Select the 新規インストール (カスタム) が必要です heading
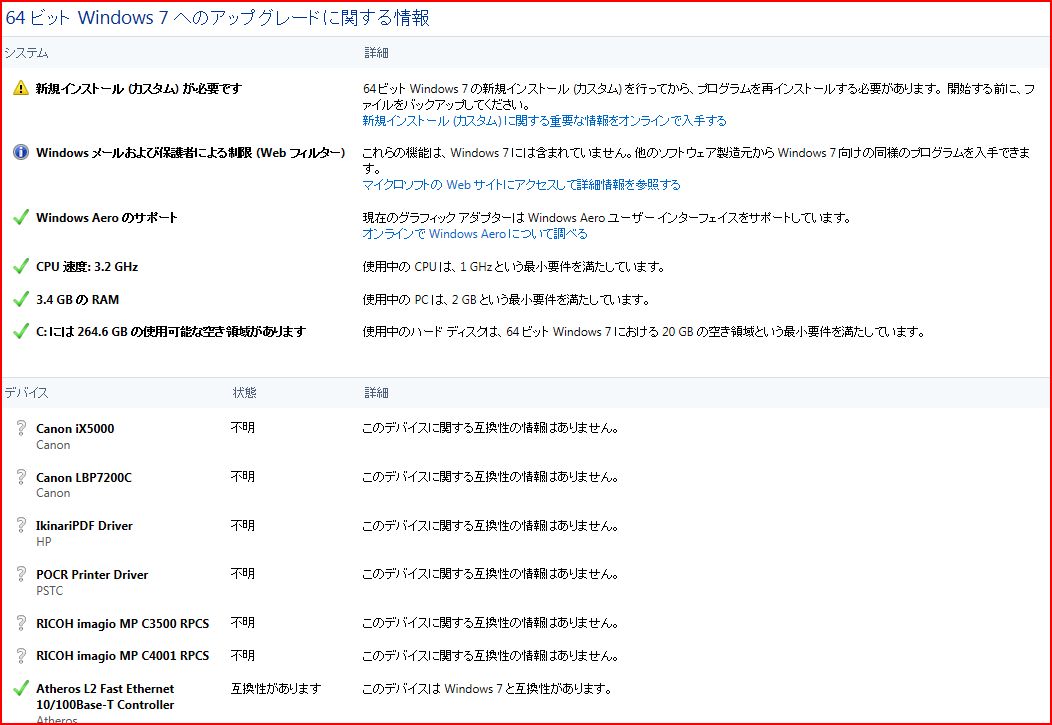The image size is (1052, 725). click(139, 88)
